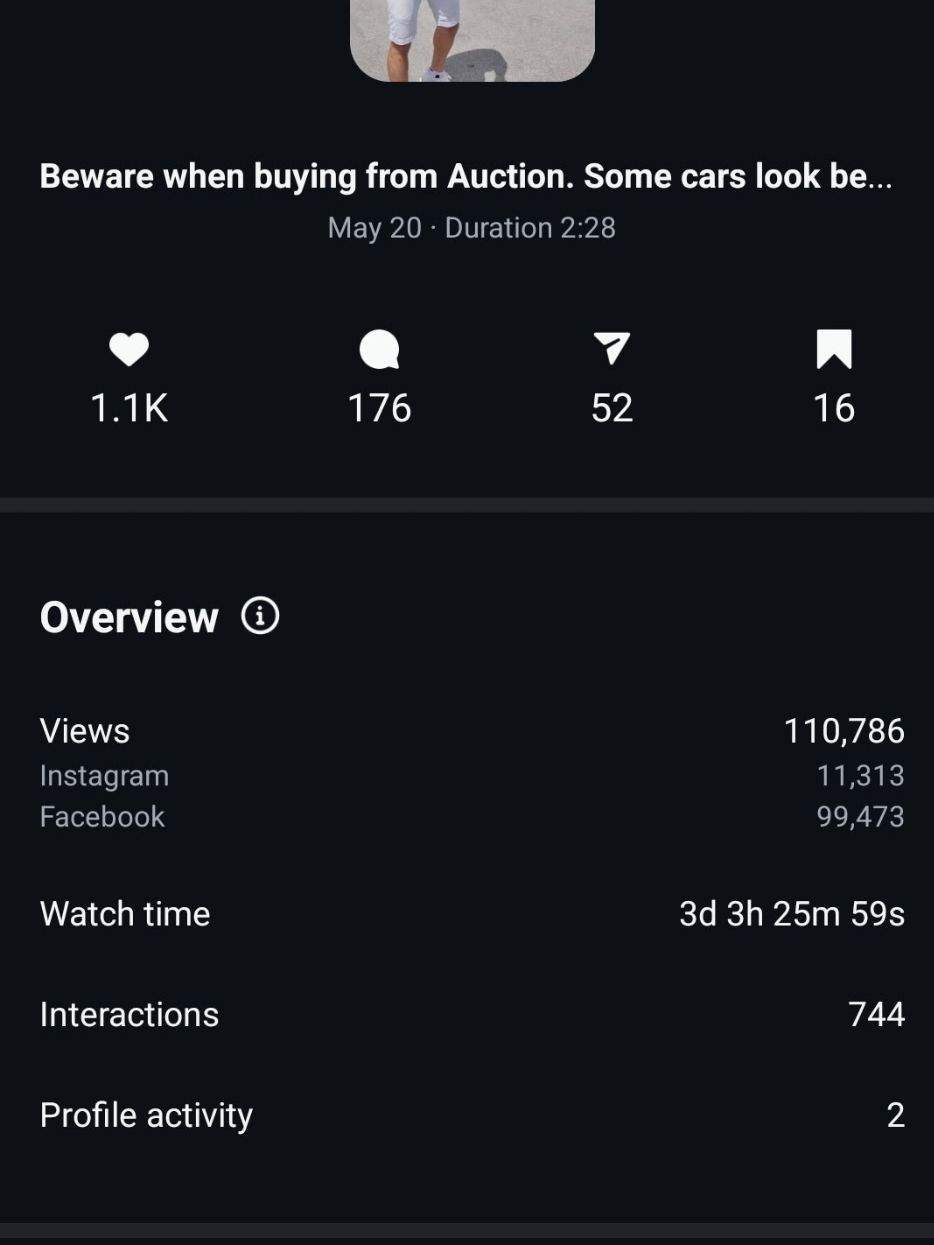This screenshot has height=1245, width=934.
Task: Select the 1.1K likes count
Action: pos(129,408)
